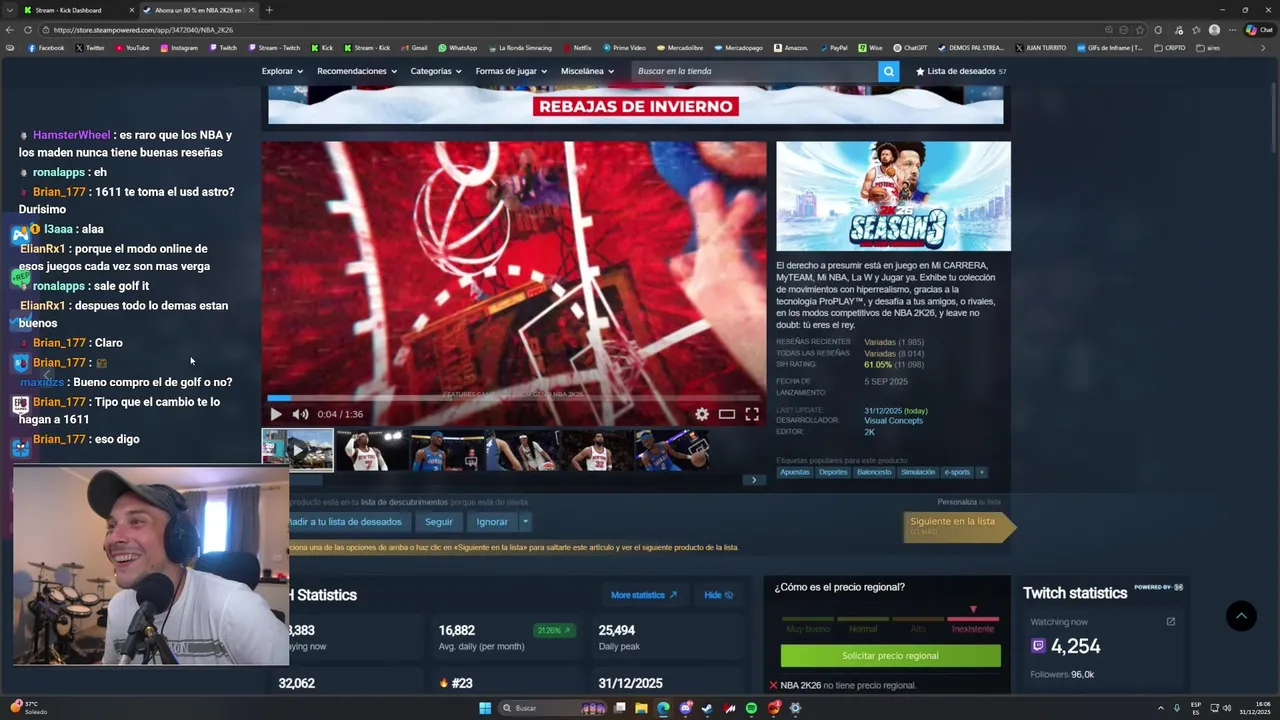Click the scroll-to-top round arrow button
1280x720 pixels.
(1241, 616)
